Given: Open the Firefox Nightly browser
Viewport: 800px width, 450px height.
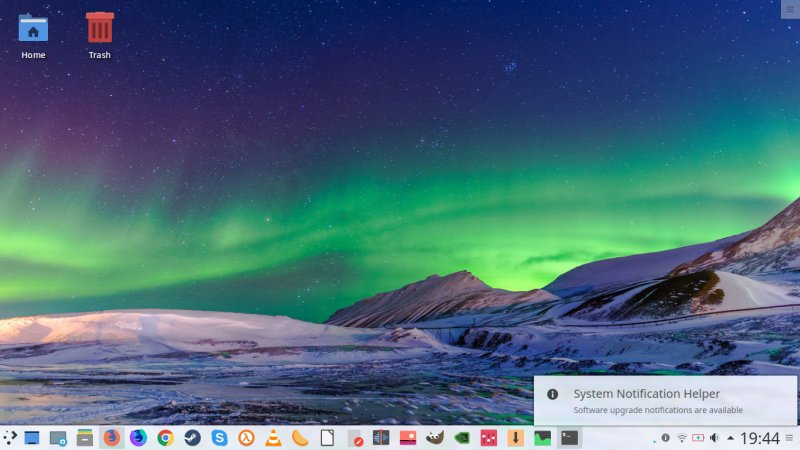Looking at the screenshot, I should point(138,438).
